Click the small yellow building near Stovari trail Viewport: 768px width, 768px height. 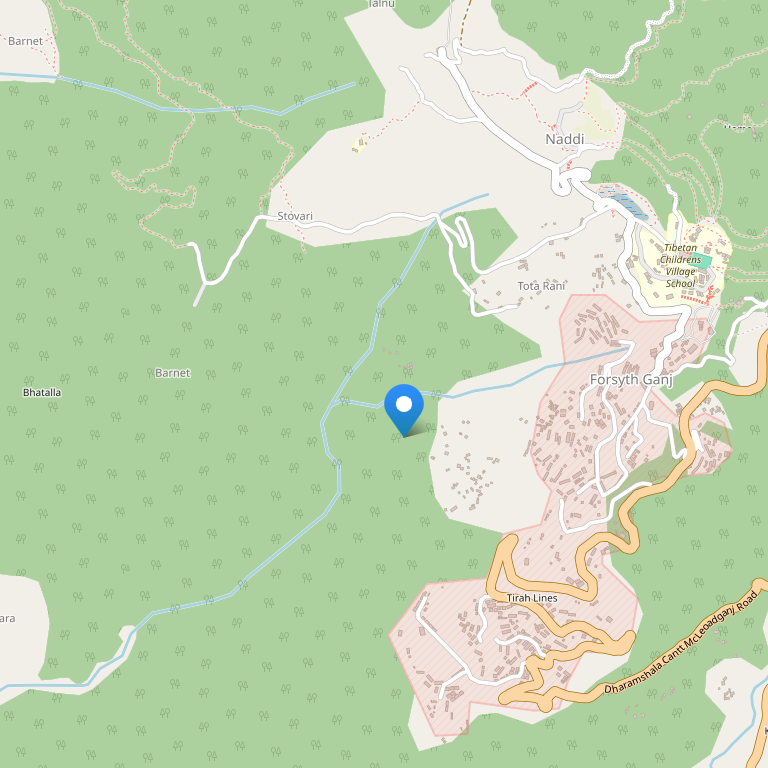(359, 144)
